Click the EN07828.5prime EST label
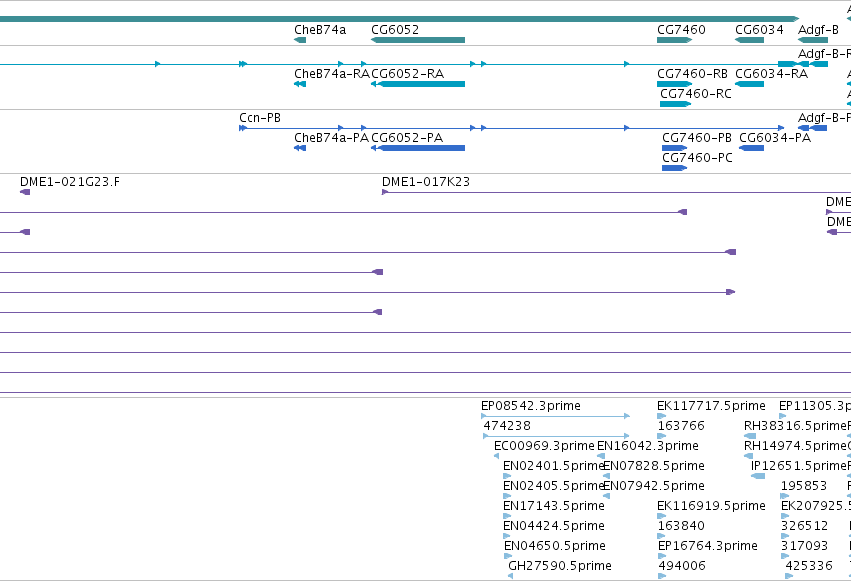 tap(654, 466)
